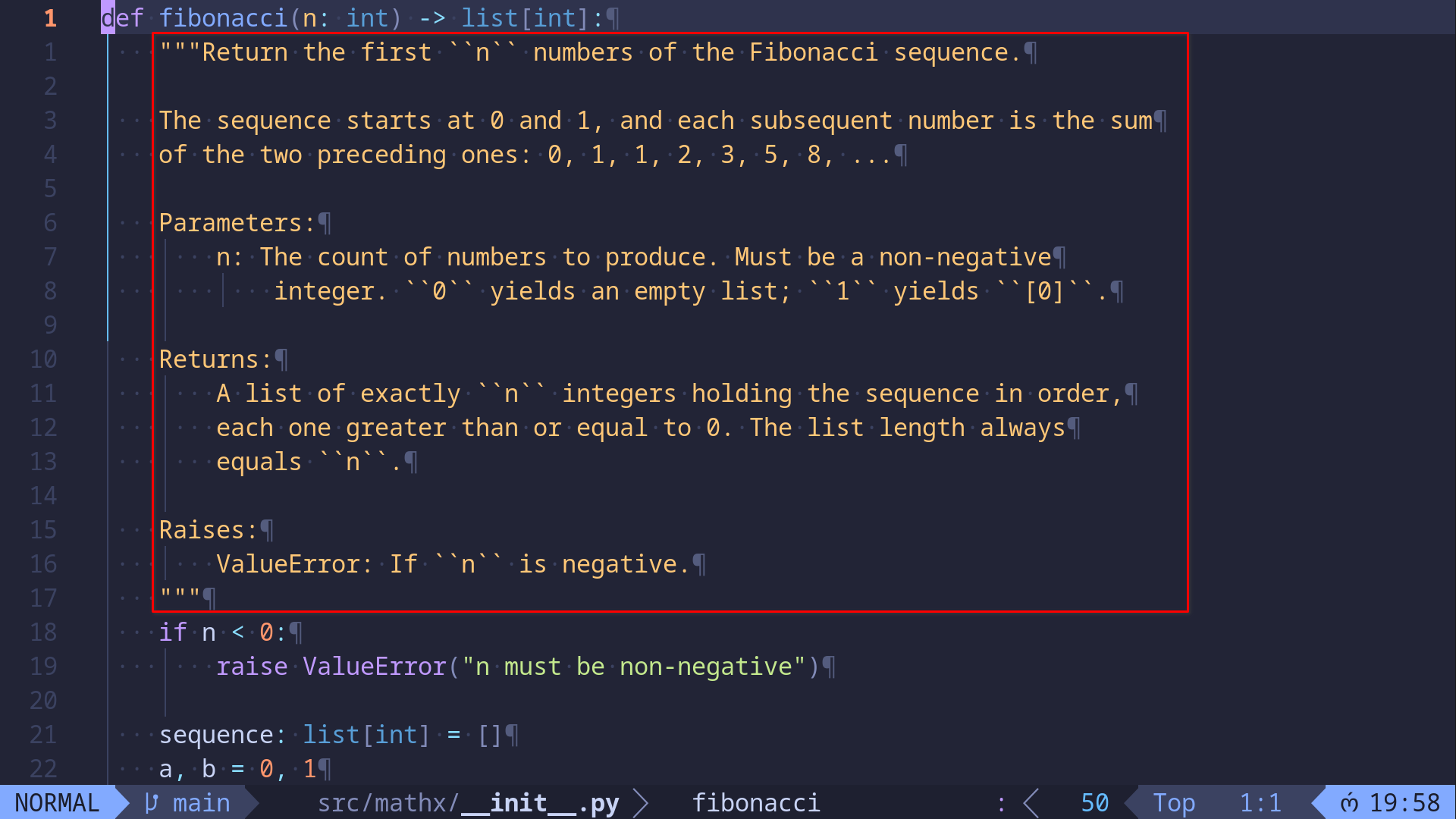This screenshot has width=1456, height=819.
Task: Click the Raises: docstring heading
Action: coord(208,529)
